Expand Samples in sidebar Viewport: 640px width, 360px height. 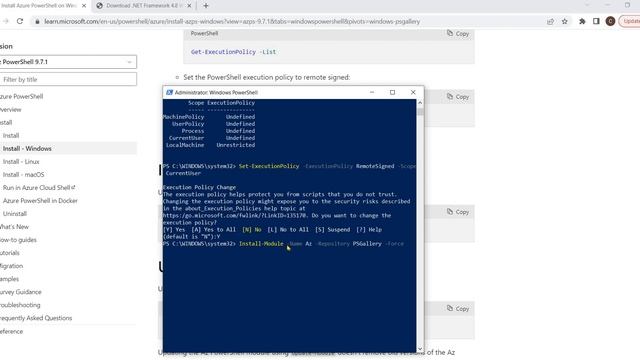pos(9,279)
